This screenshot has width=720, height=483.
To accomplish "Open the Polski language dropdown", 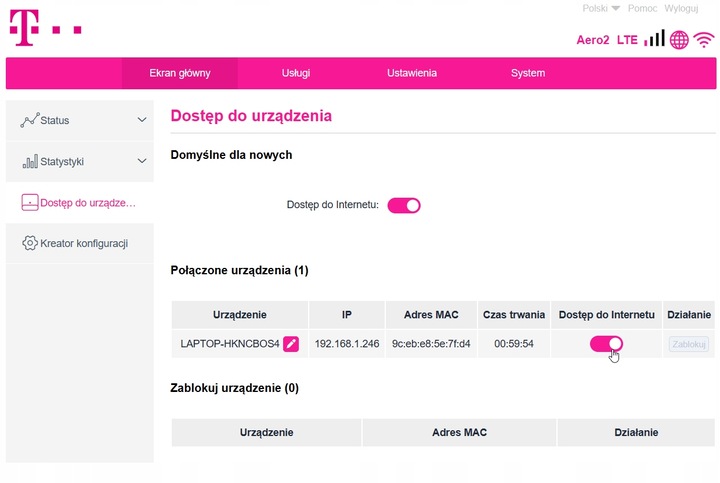I will click(x=601, y=8).
